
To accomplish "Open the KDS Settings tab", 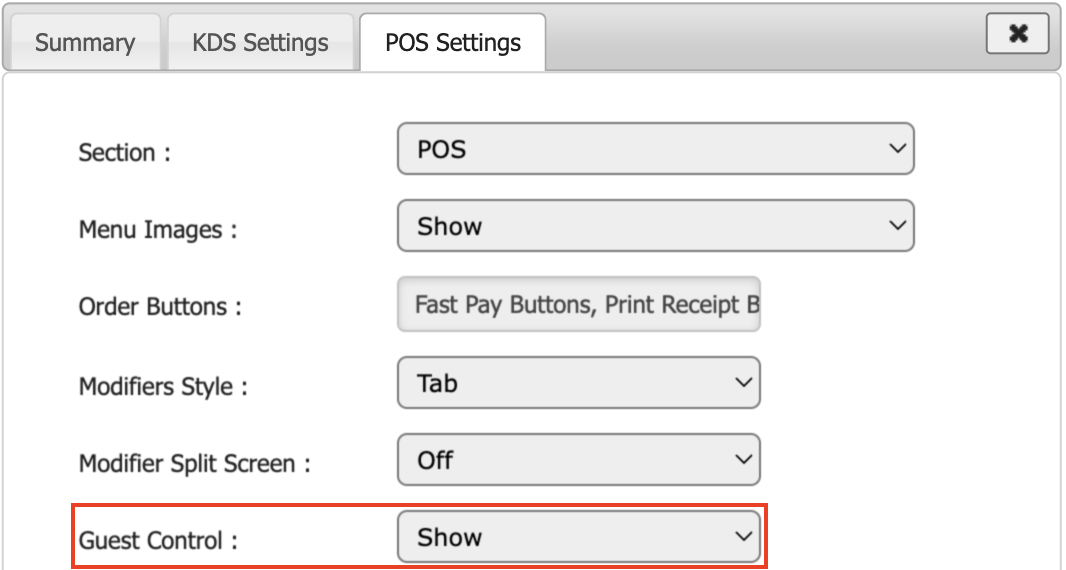I will click(260, 43).
